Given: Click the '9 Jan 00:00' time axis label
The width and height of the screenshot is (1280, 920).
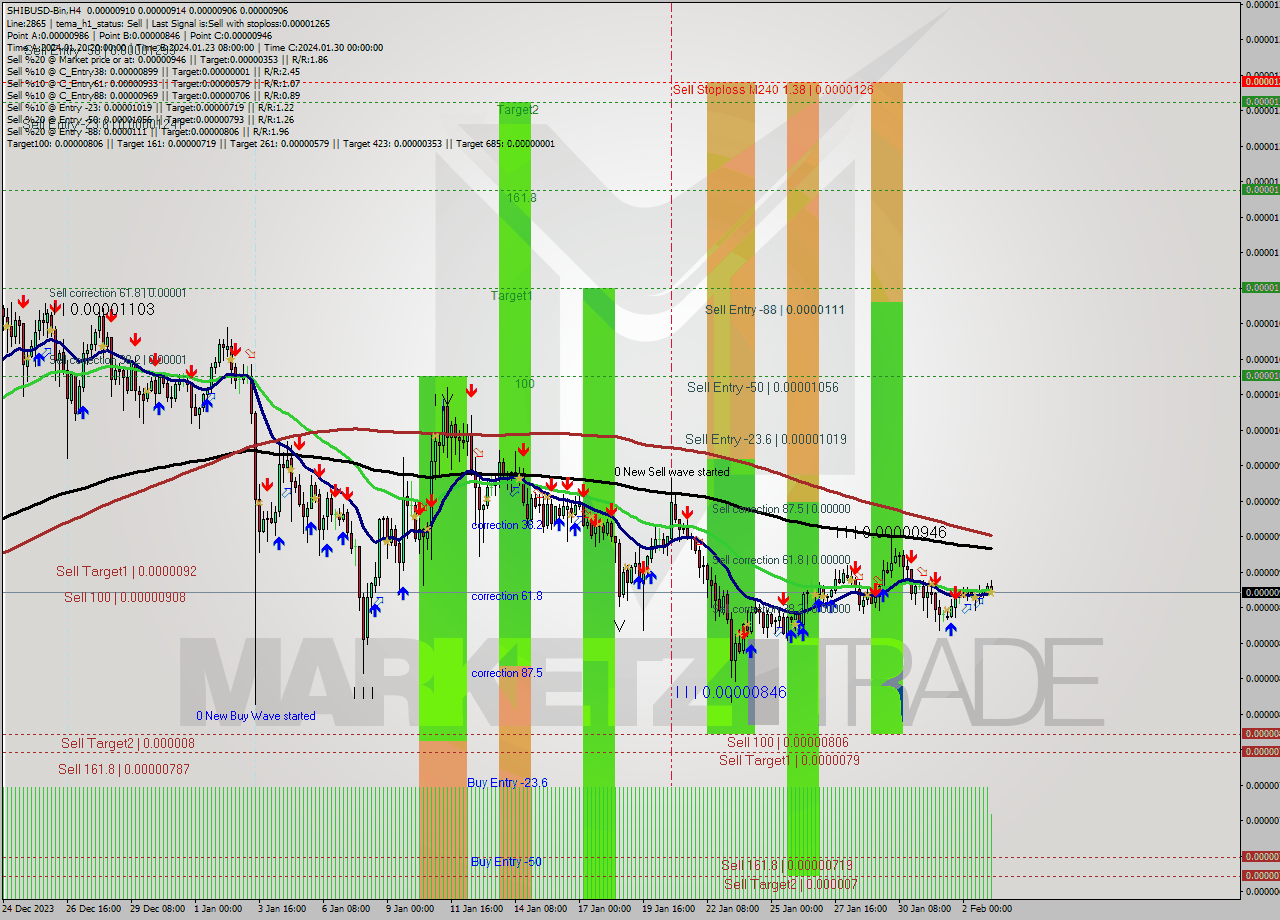Looking at the screenshot, I should (x=410, y=909).
